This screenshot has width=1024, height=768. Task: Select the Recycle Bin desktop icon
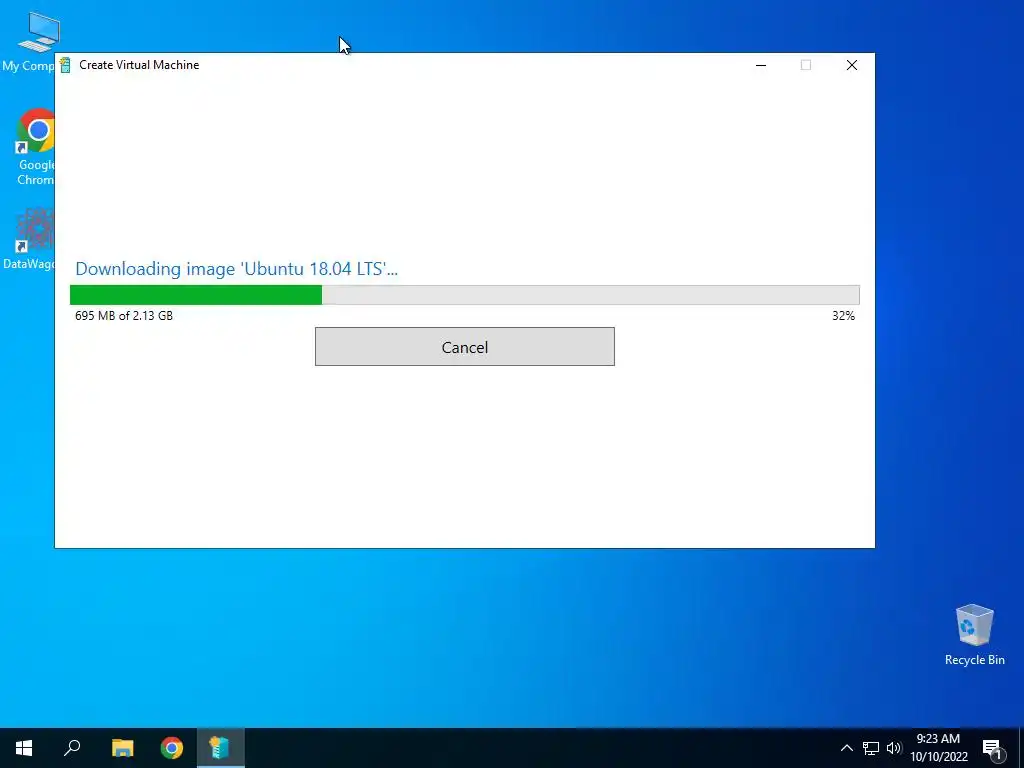coord(974,635)
